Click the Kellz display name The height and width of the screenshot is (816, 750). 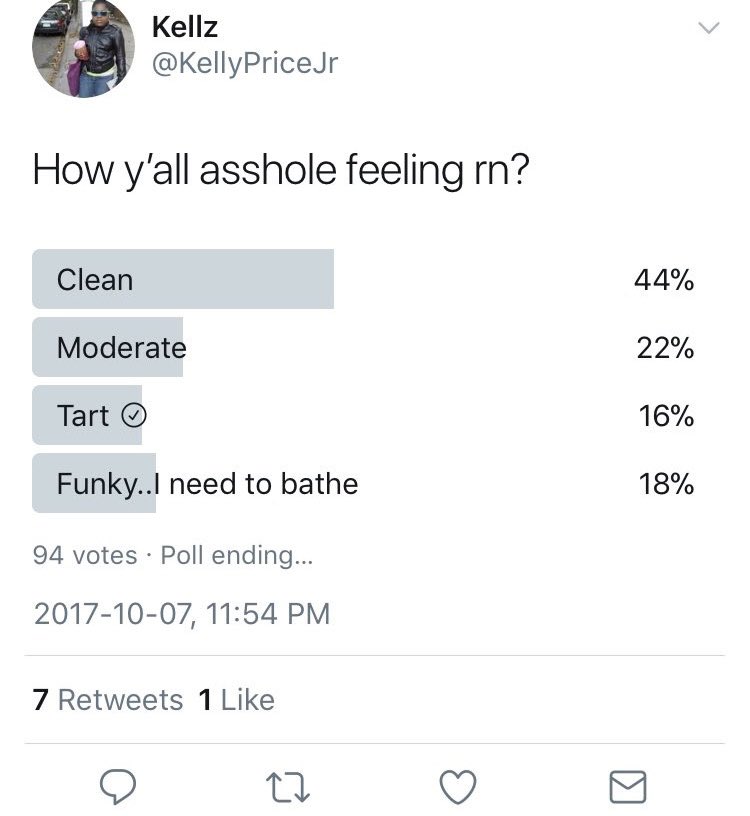[184, 26]
